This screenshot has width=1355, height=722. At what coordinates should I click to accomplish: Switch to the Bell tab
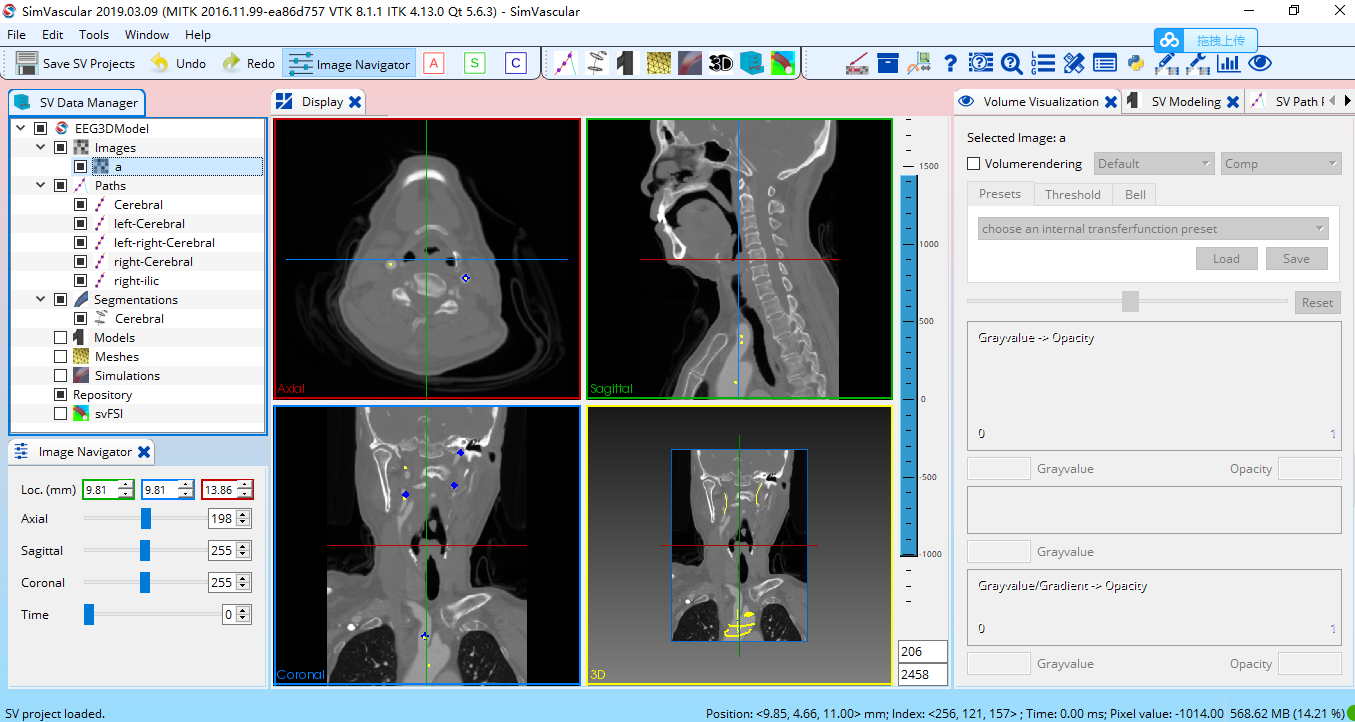[x=1135, y=194]
